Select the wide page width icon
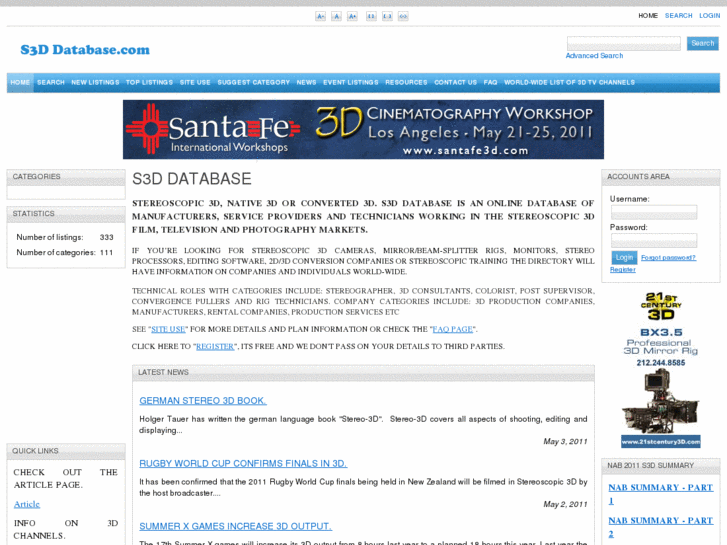Viewport: 727px width, 545px height. [x=387, y=16]
